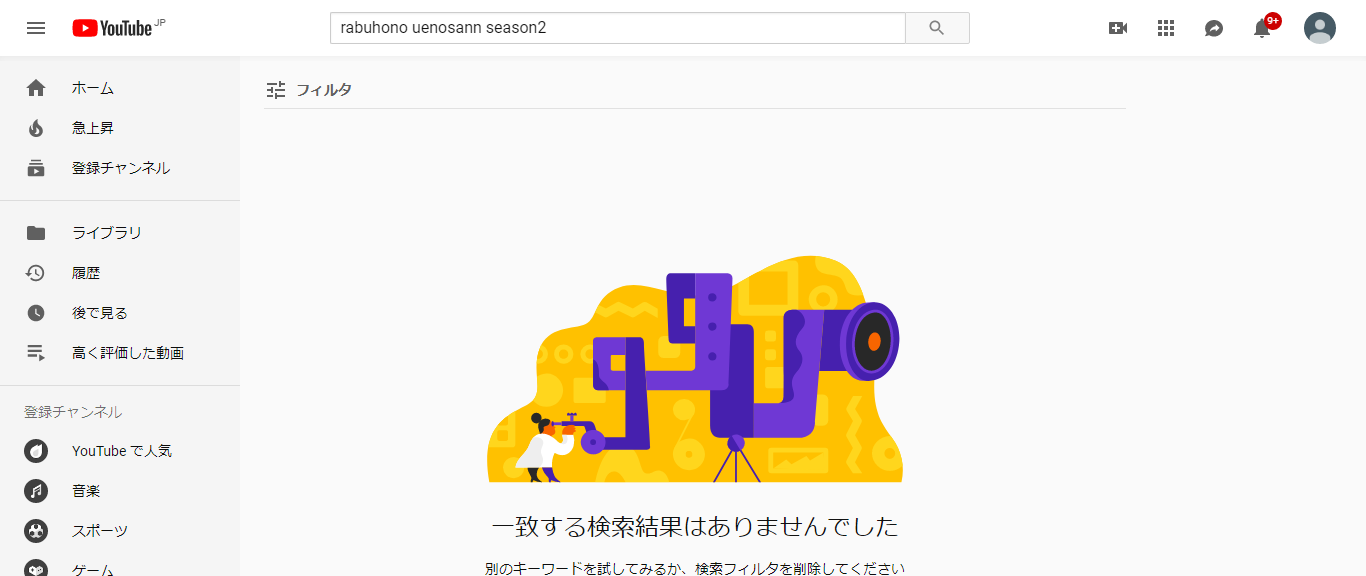Open the account avatar menu
The height and width of the screenshot is (576, 1366).
point(1320,28)
